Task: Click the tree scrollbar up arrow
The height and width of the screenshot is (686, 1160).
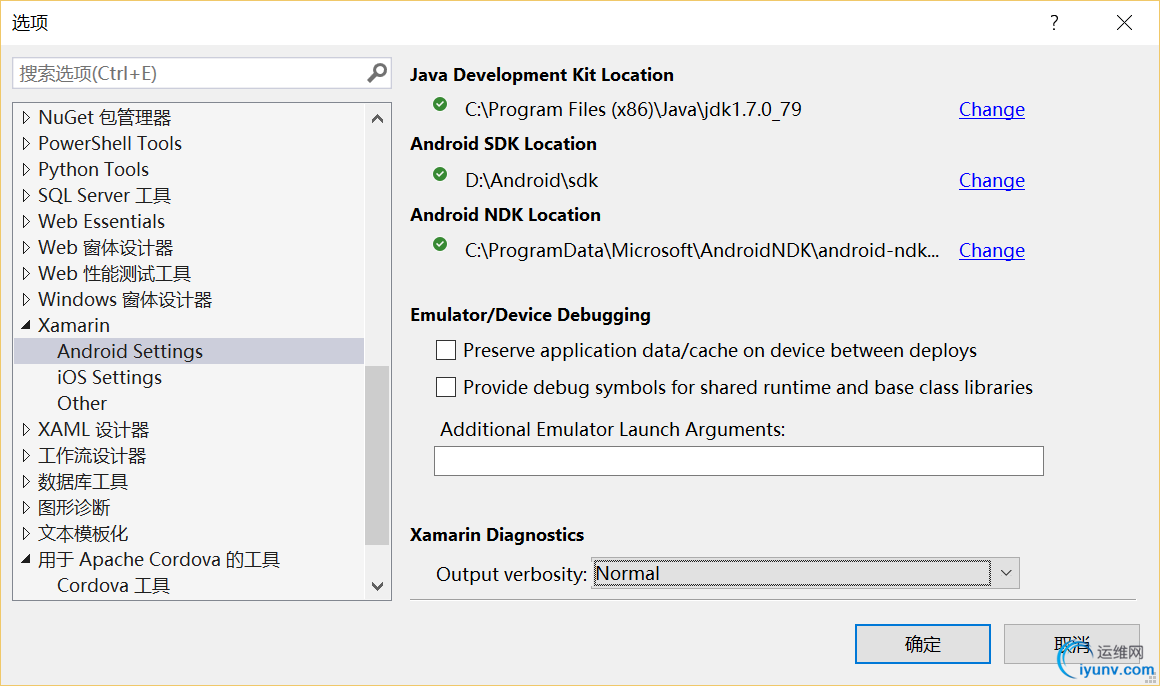Action: pos(377,118)
